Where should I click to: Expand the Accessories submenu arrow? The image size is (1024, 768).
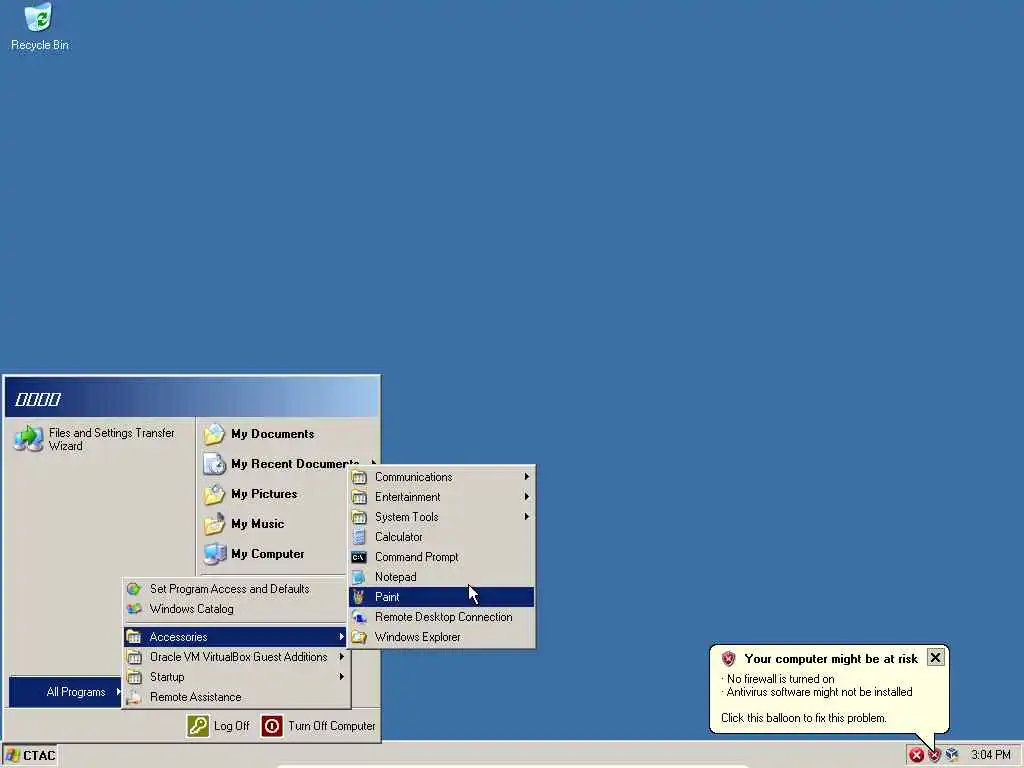coord(341,637)
